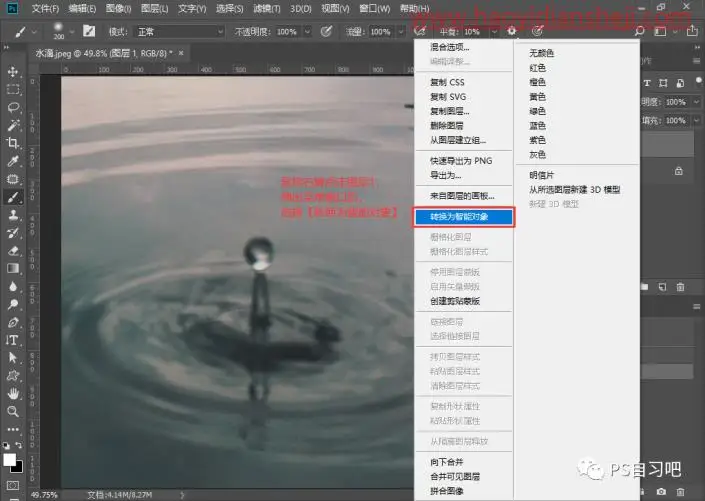Swap foreground and background colors
Screen dimensions: 705x501
[x=19, y=446]
